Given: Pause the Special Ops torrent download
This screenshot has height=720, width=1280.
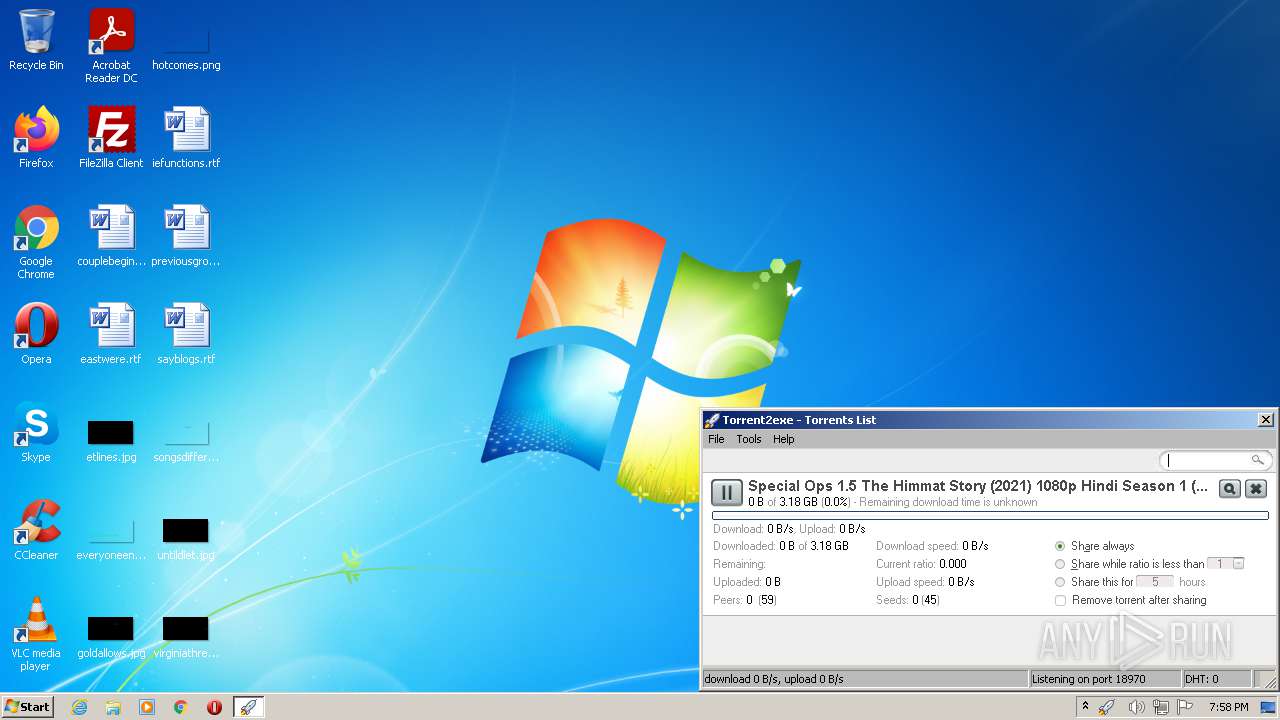Looking at the screenshot, I should [x=727, y=492].
